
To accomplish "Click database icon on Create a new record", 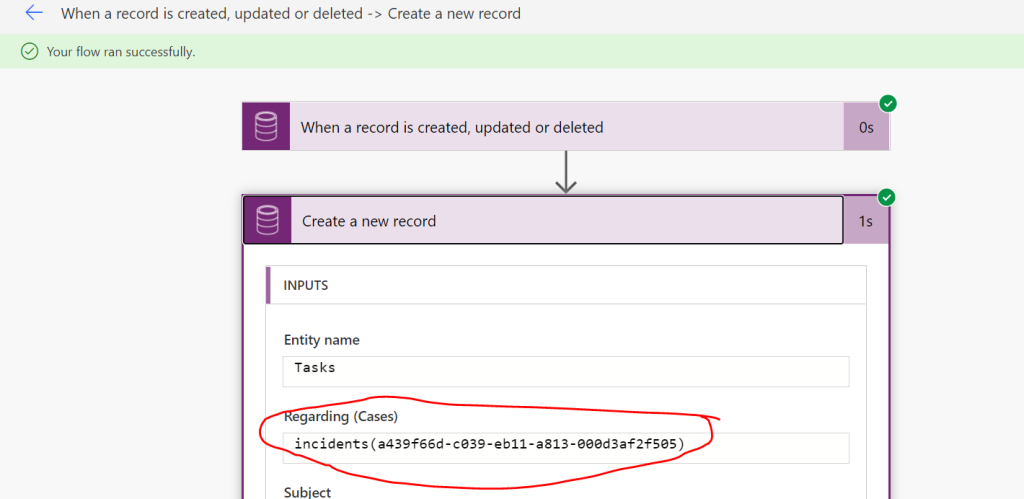I will pyautogui.click(x=267, y=221).
